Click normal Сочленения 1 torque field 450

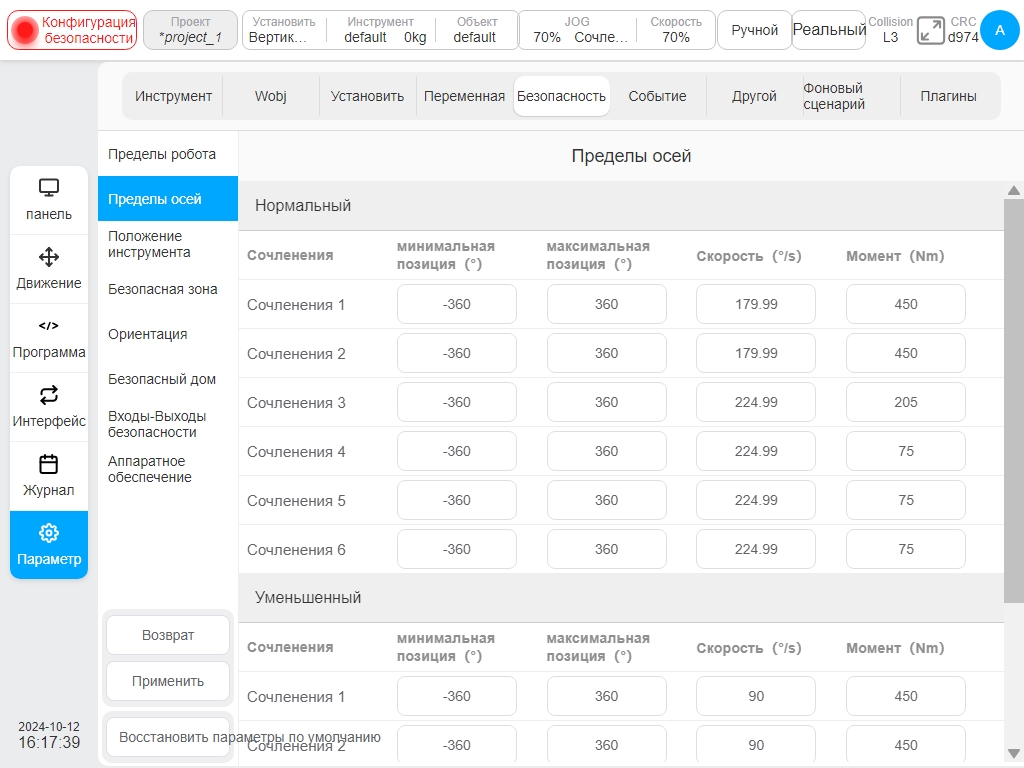(x=906, y=304)
